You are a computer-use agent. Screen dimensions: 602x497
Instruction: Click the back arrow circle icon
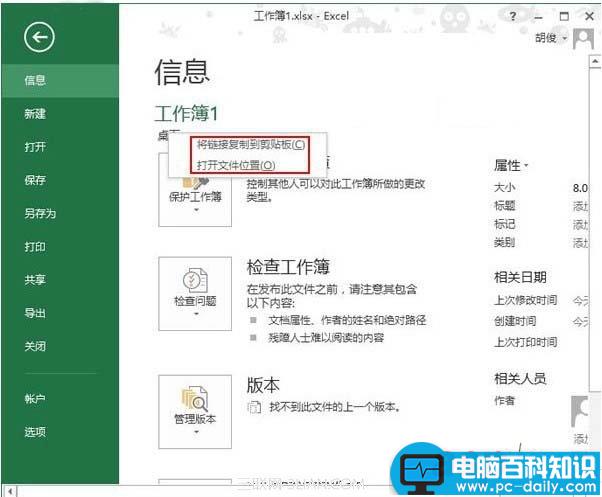(39, 37)
